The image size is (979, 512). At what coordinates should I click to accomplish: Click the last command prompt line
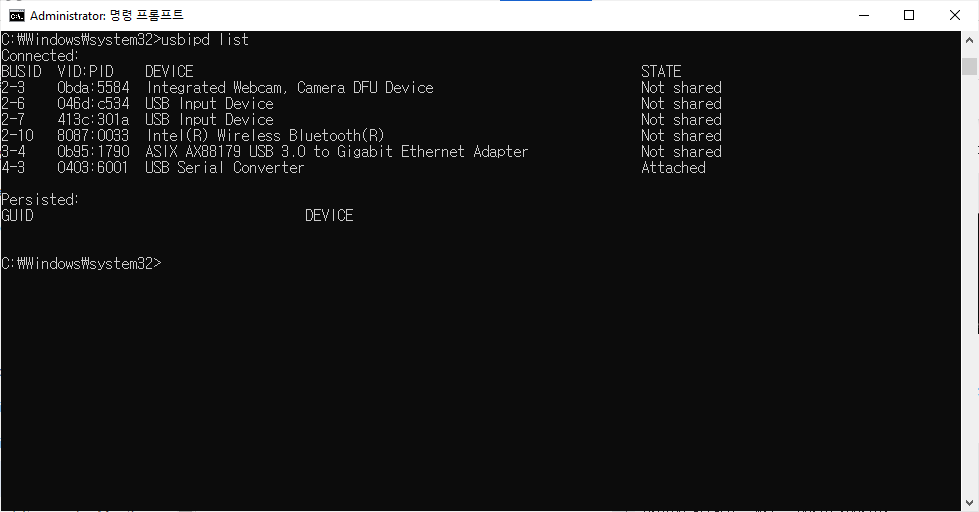(81, 264)
